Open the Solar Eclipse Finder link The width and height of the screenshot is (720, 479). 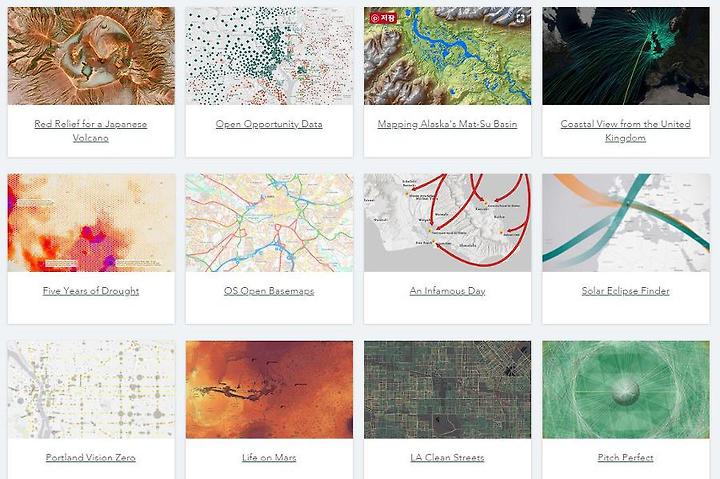[625, 291]
